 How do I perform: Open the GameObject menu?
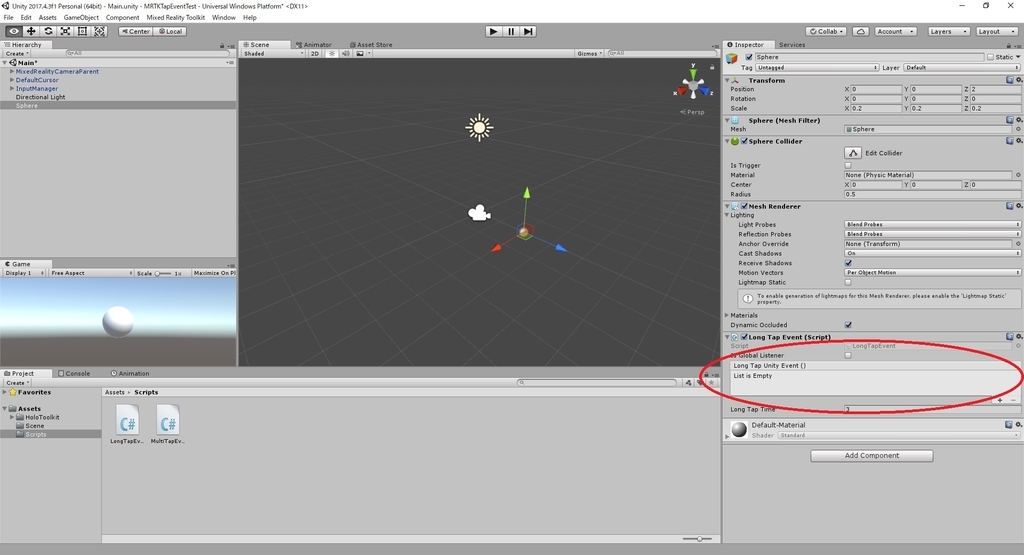(x=81, y=18)
